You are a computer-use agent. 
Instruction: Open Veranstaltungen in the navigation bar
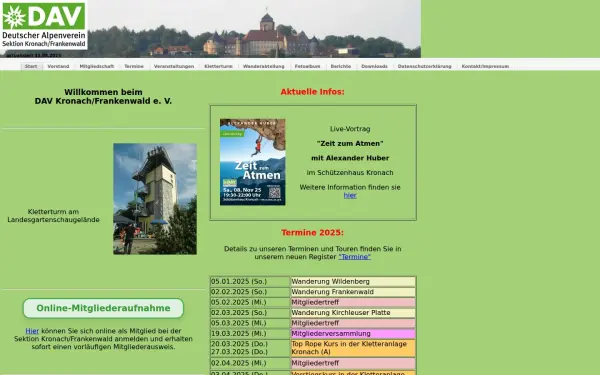coord(174,66)
